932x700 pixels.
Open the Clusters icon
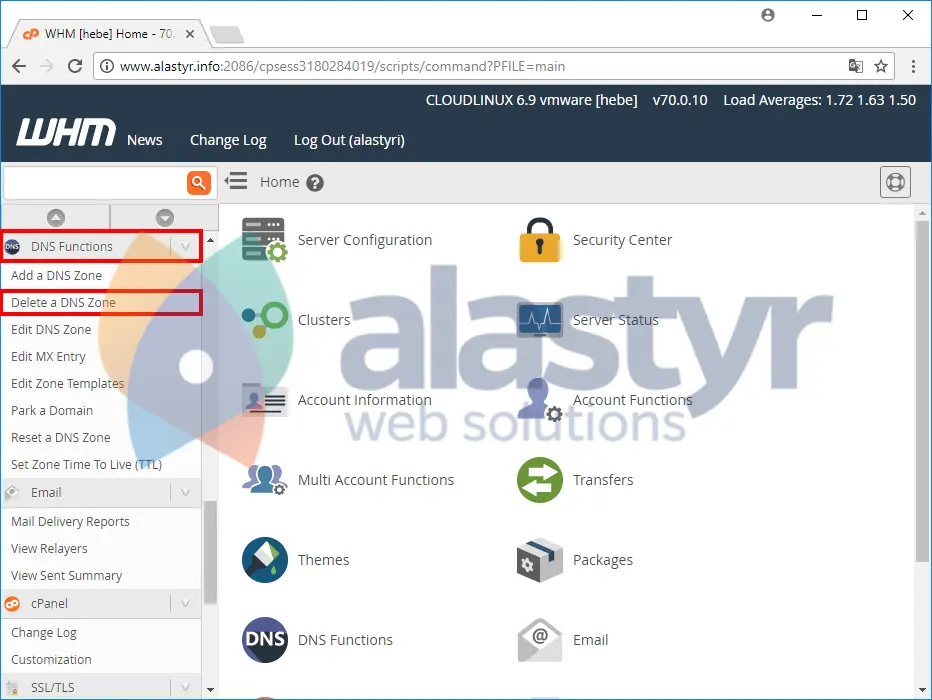(265, 320)
